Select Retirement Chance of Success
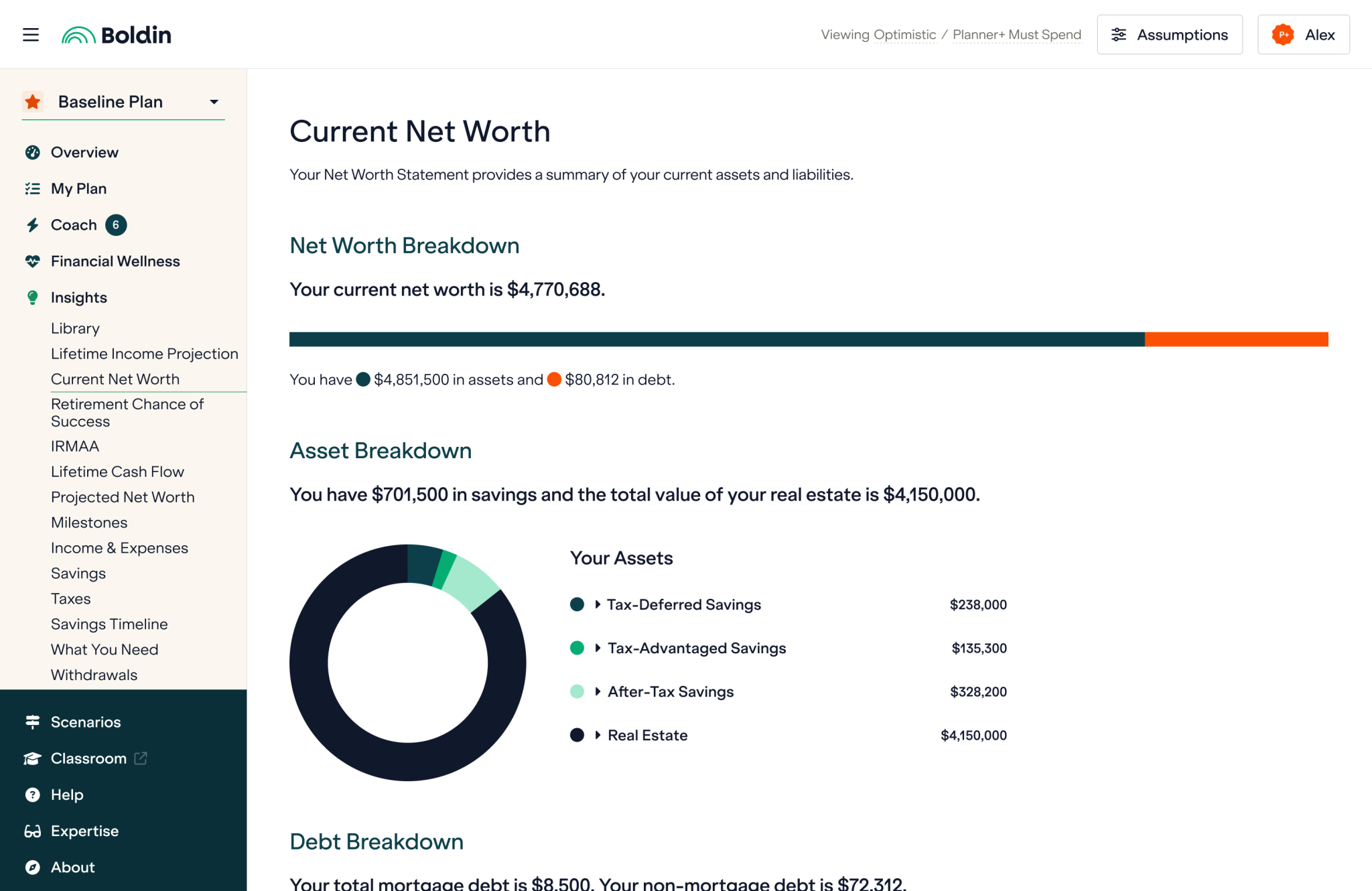The height and width of the screenshot is (891, 1372). (x=127, y=413)
